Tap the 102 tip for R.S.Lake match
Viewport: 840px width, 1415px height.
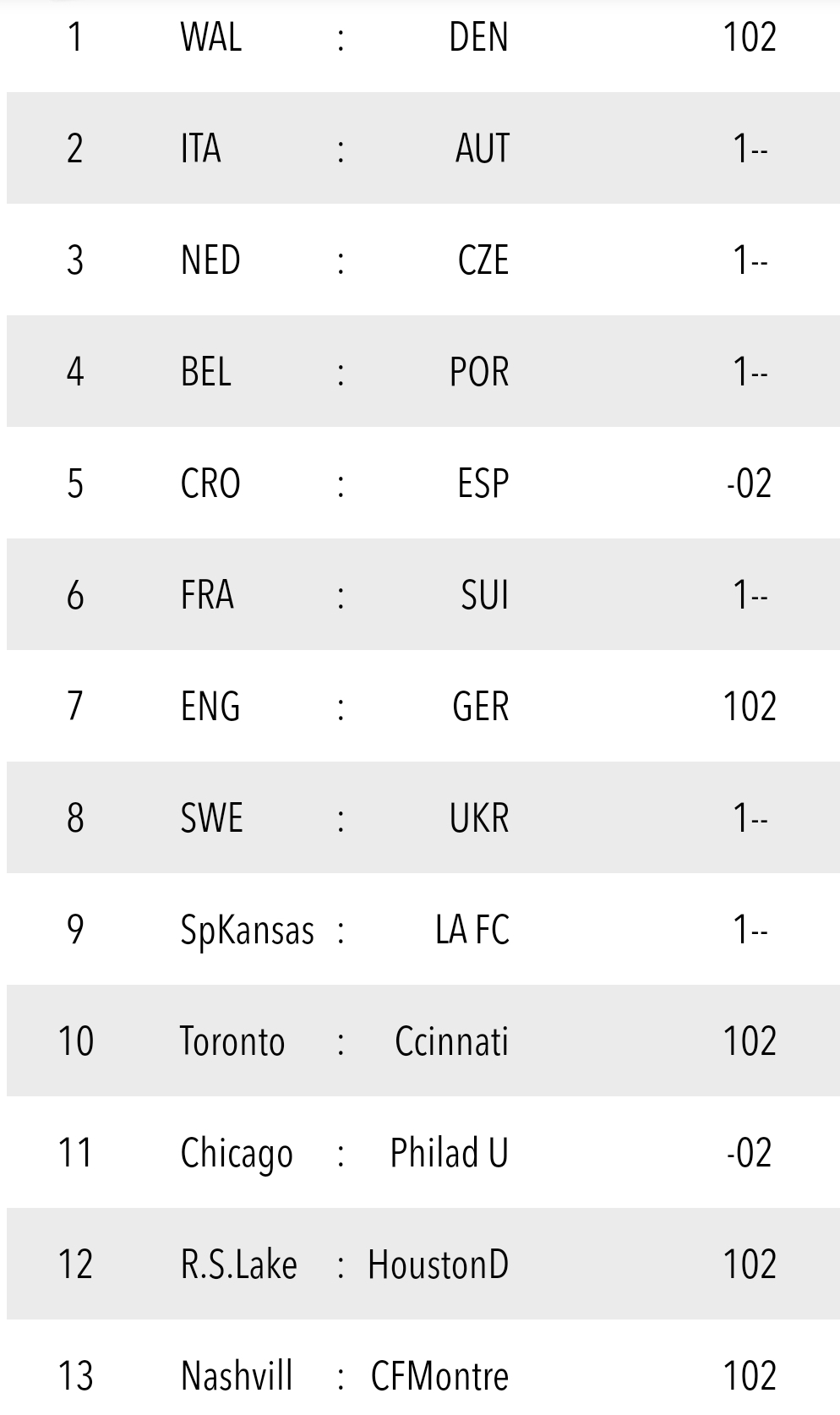(750, 1264)
